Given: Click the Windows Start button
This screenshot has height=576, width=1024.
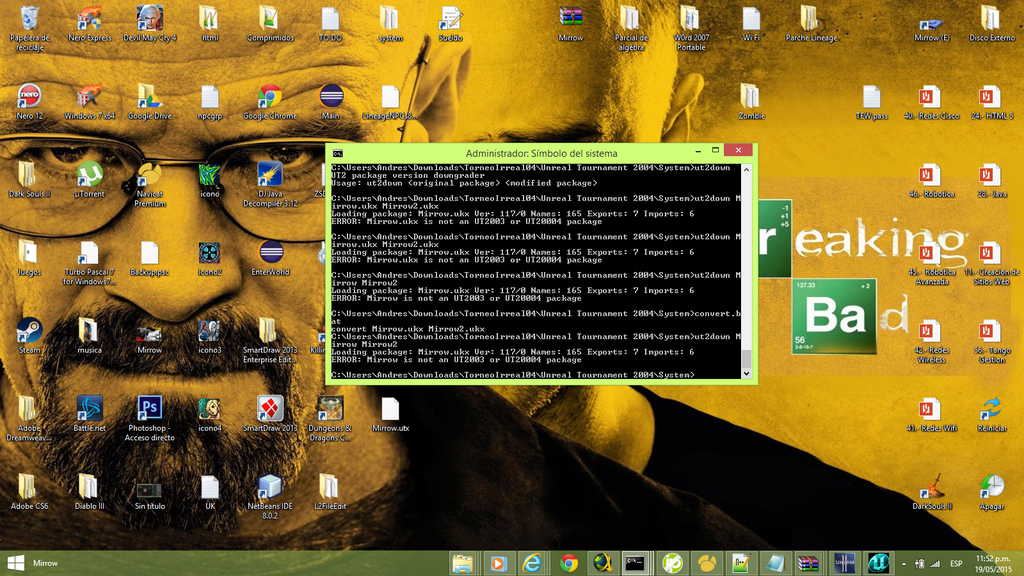Looking at the screenshot, I should [x=15, y=563].
